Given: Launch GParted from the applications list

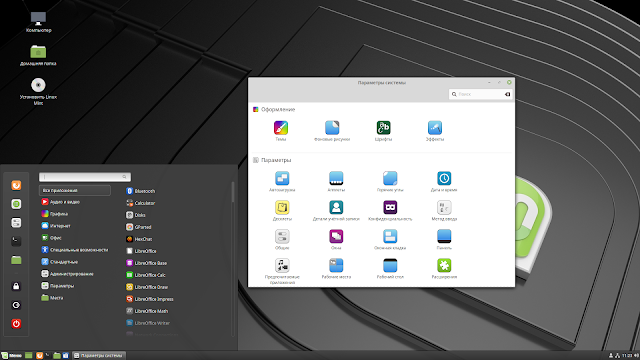Looking at the screenshot, I should 139,227.
